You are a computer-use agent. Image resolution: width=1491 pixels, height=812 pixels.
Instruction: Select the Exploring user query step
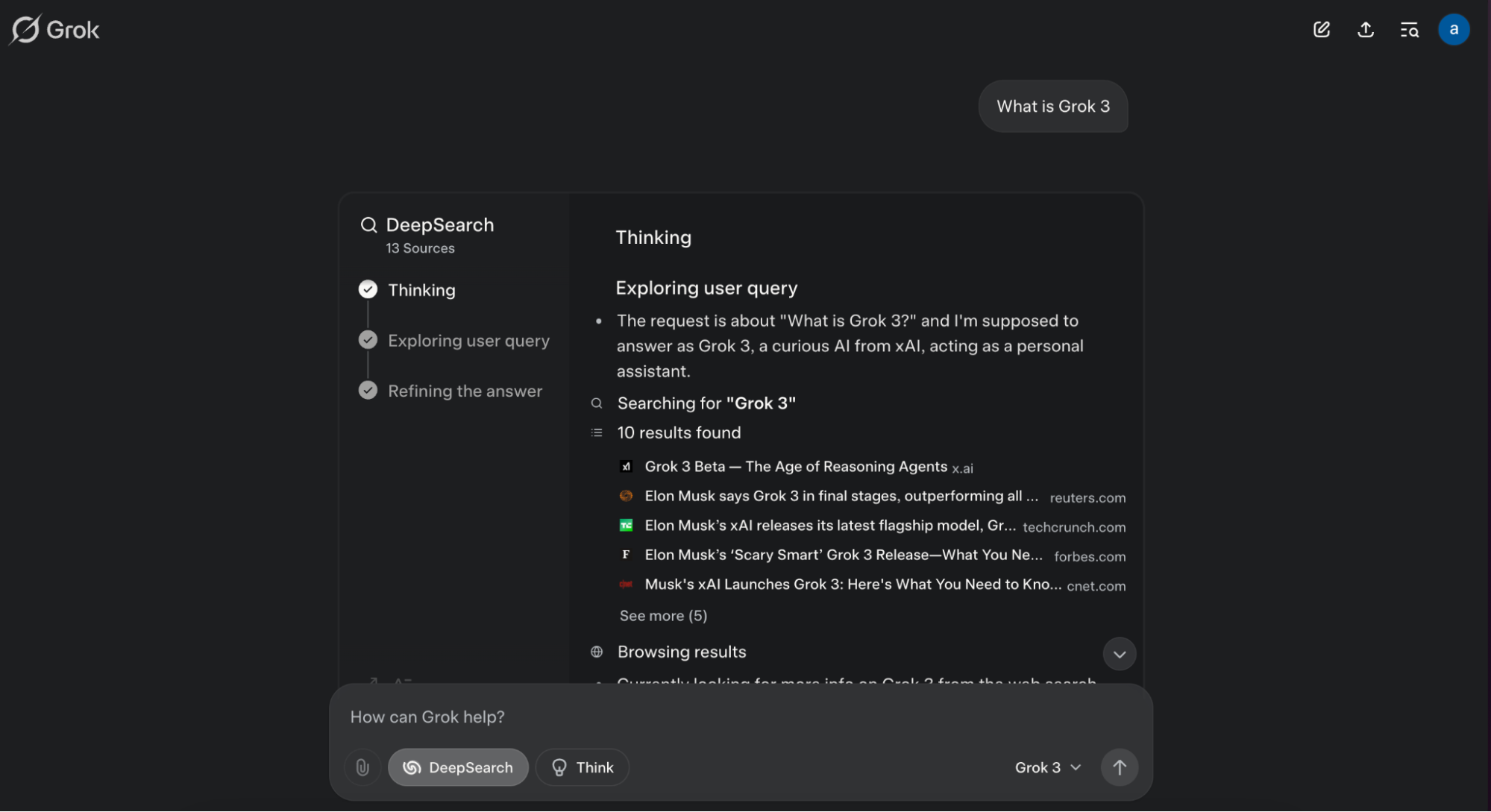[x=468, y=341]
